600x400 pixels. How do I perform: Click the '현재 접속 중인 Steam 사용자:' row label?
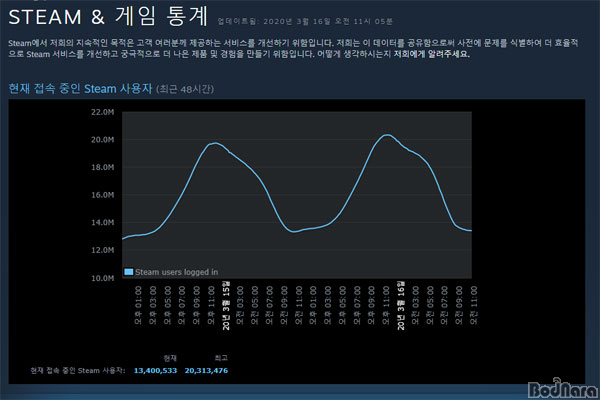pyautogui.click(x=78, y=371)
